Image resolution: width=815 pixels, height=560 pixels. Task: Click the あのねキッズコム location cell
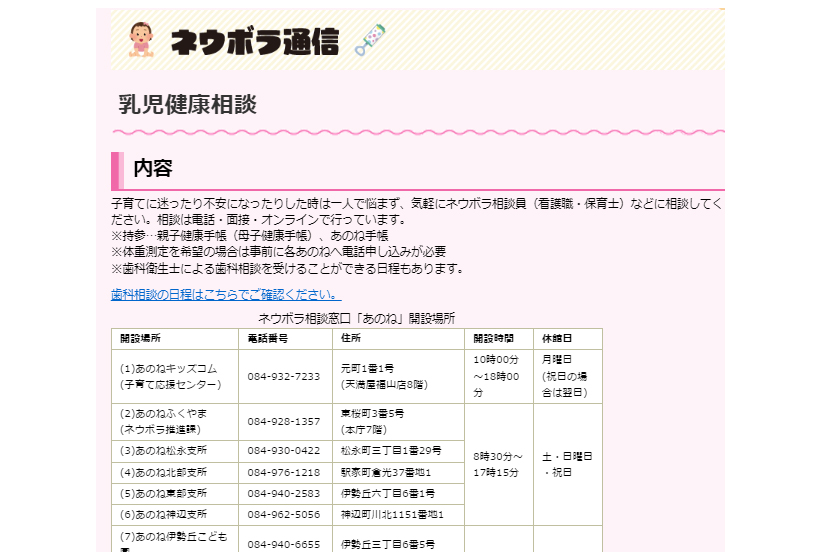170,376
